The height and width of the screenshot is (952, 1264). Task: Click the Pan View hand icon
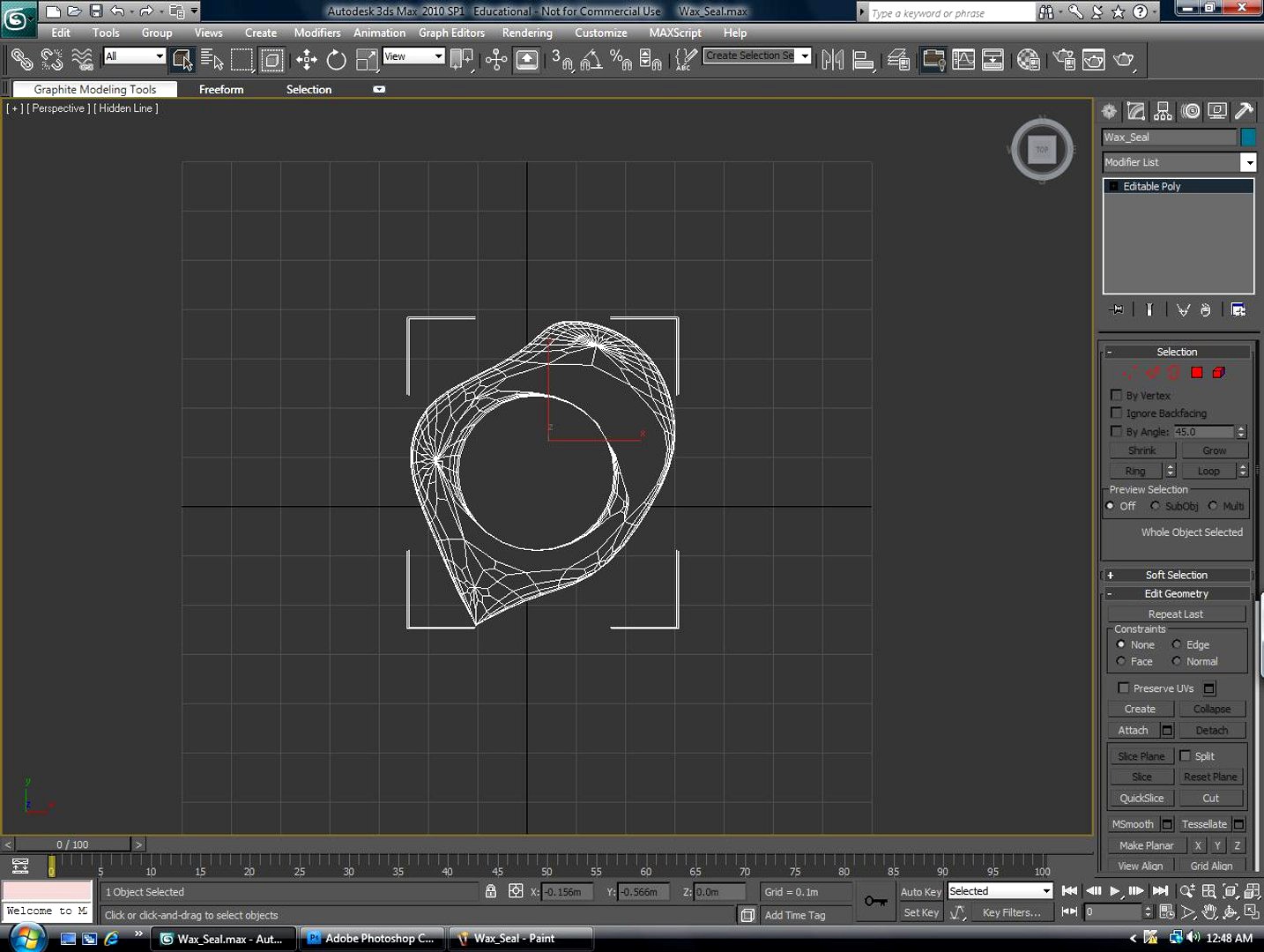pos(1209,912)
